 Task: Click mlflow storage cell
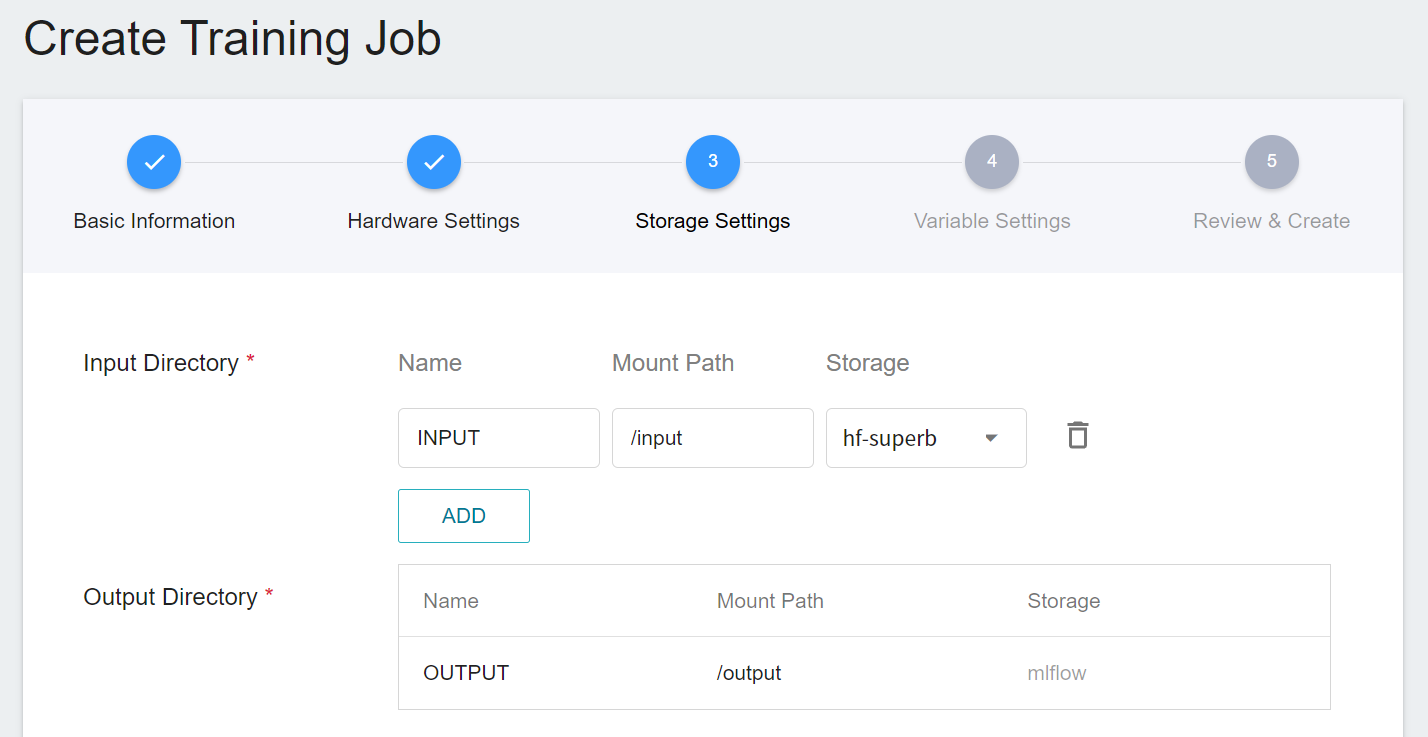pos(1057,673)
